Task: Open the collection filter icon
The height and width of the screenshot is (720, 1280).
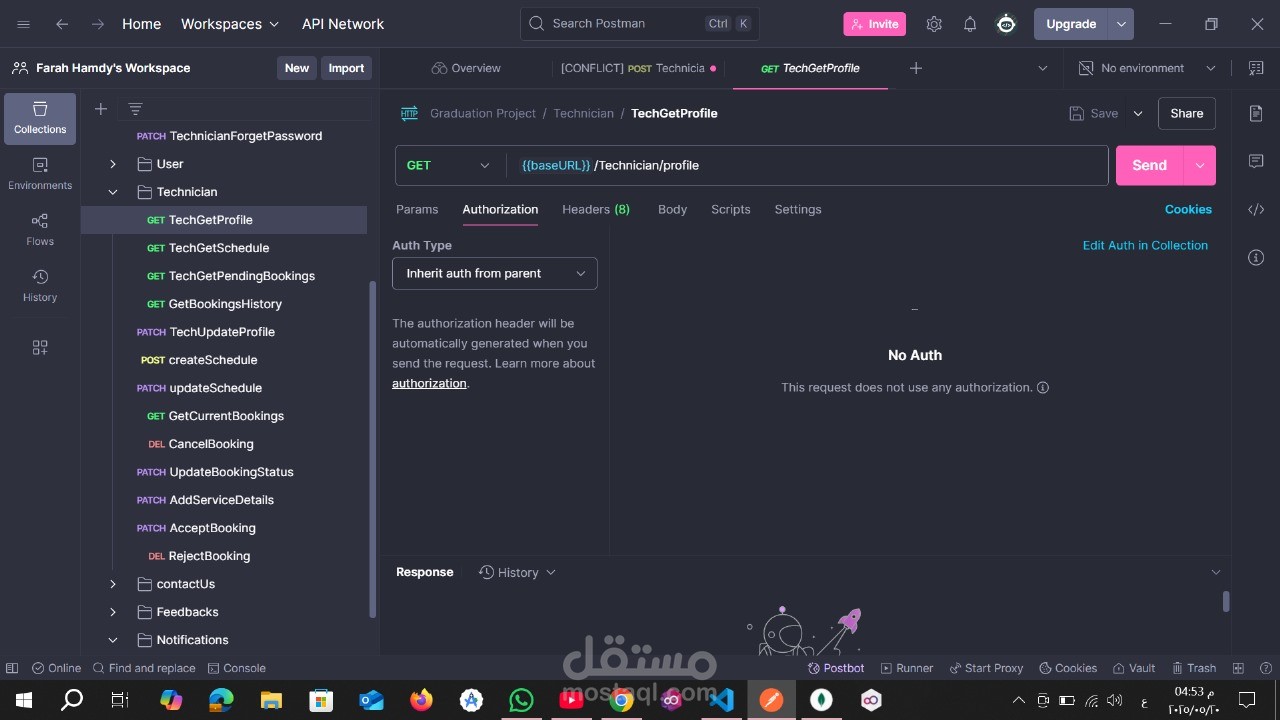Action: [x=136, y=109]
